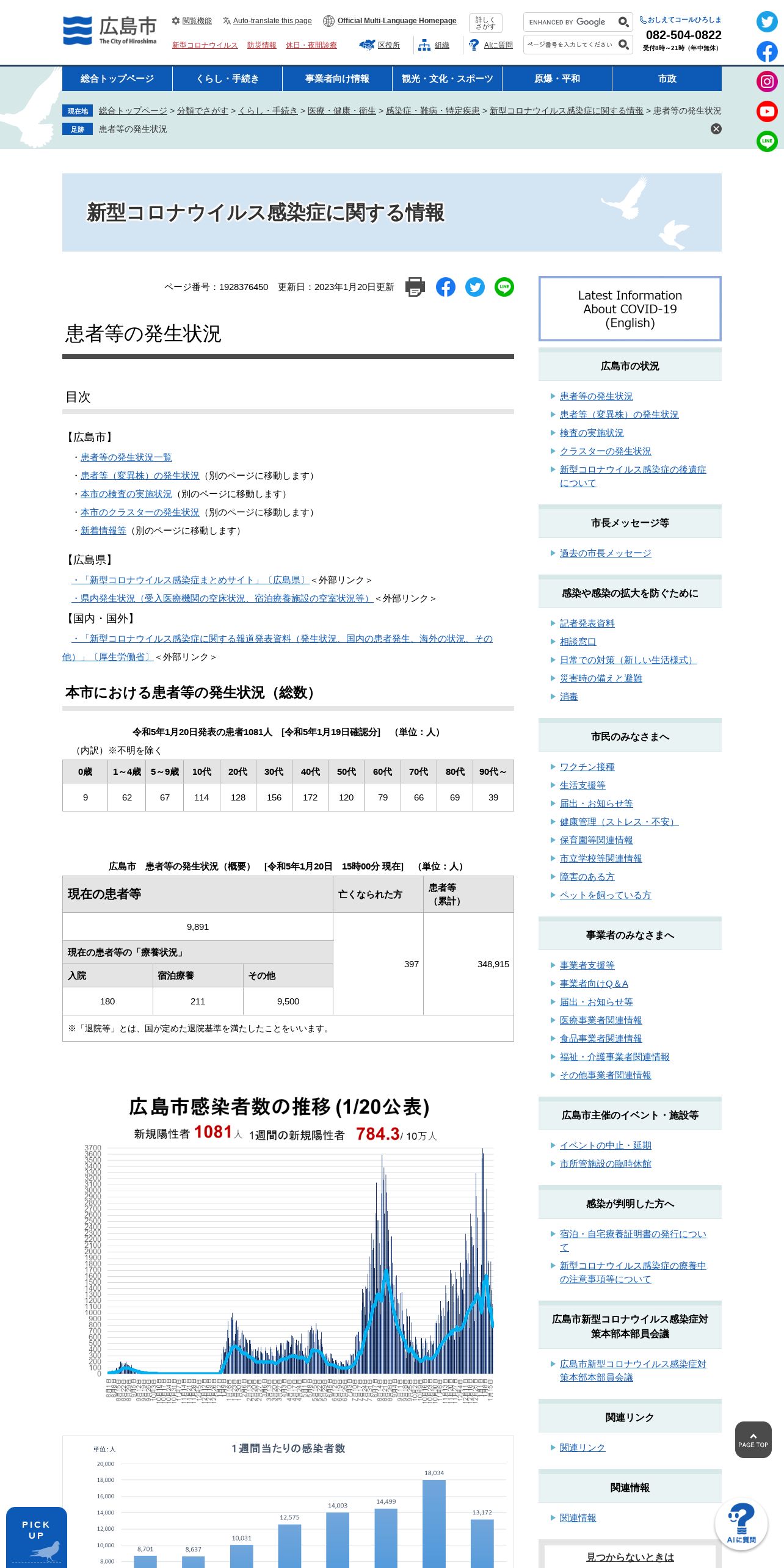Click the print page icon
The image size is (784, 1568).
tap(415, 287)
